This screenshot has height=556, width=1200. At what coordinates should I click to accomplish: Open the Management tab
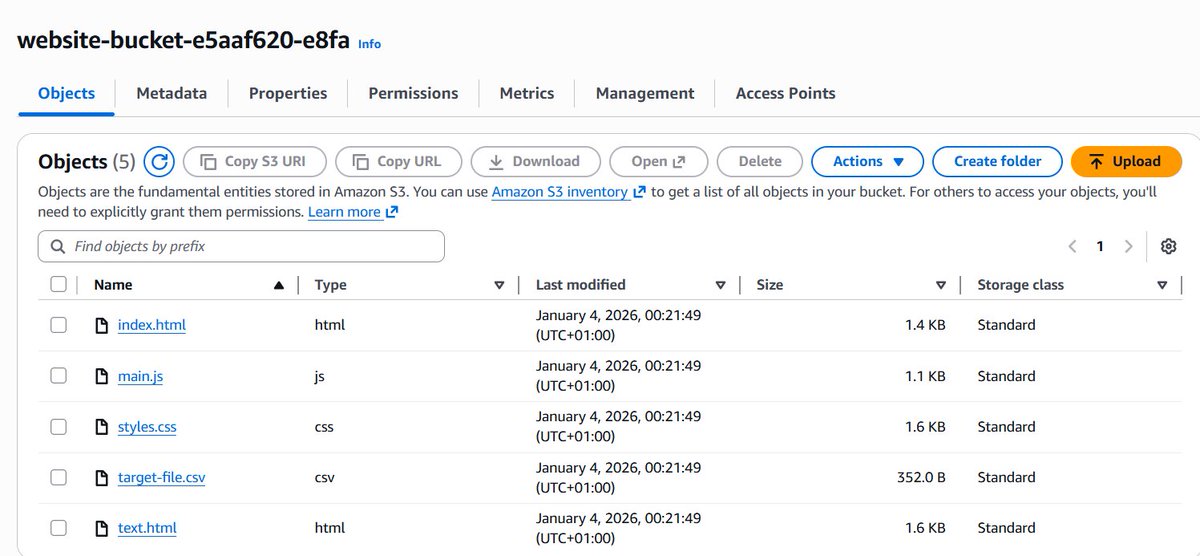click(x=645, y=93)
